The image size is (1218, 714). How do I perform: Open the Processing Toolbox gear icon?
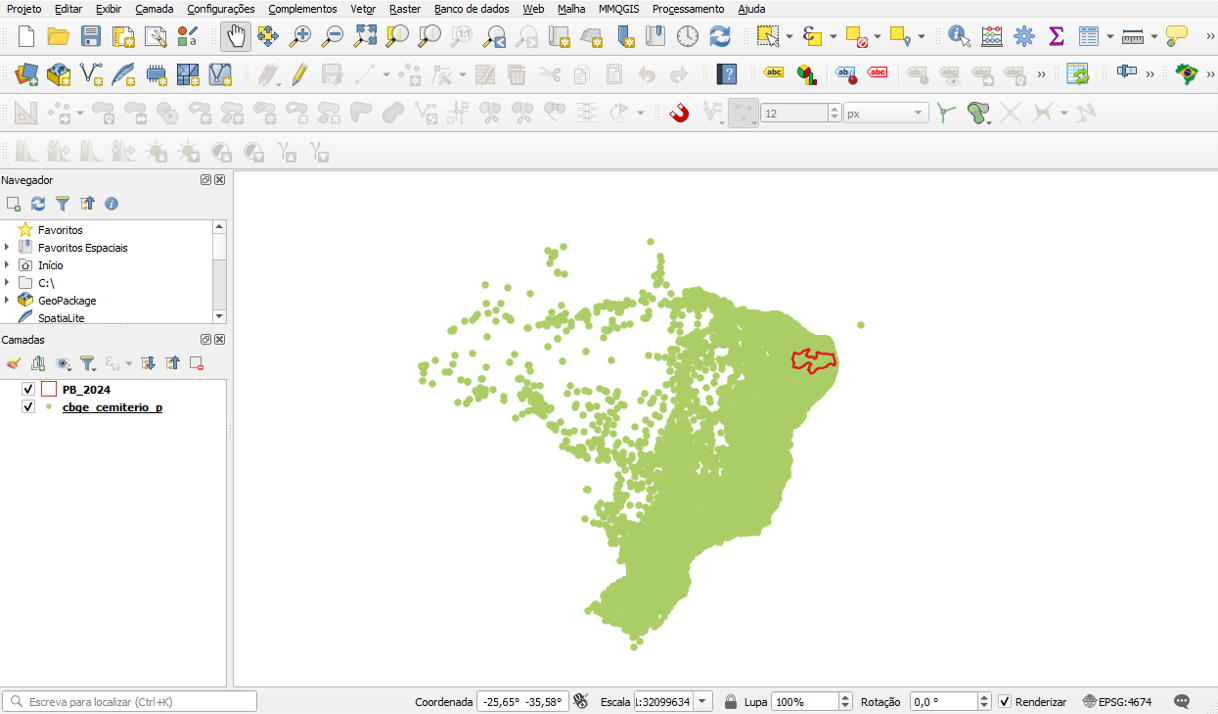[x=1024, y=37]
